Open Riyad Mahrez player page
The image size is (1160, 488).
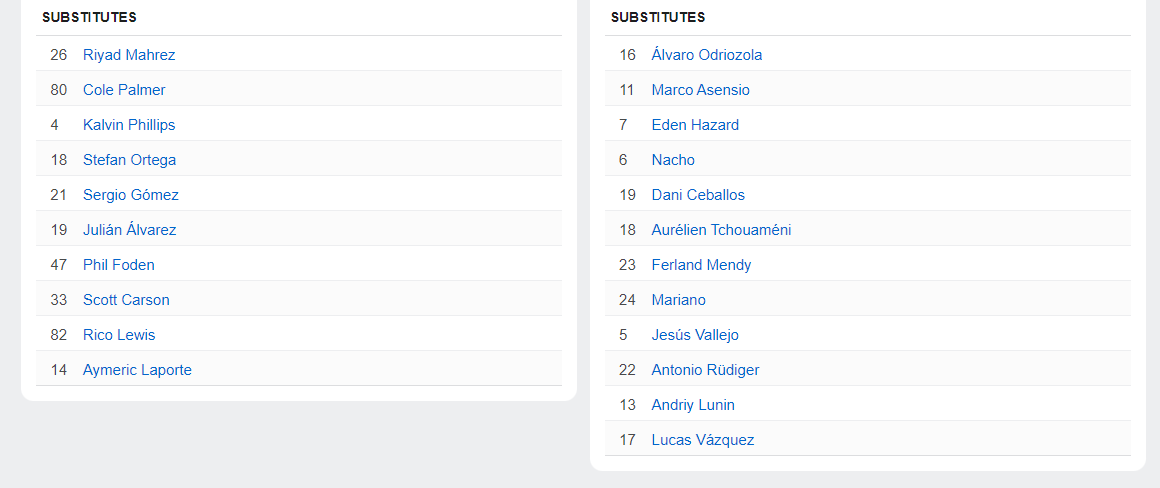click(129, 55)
